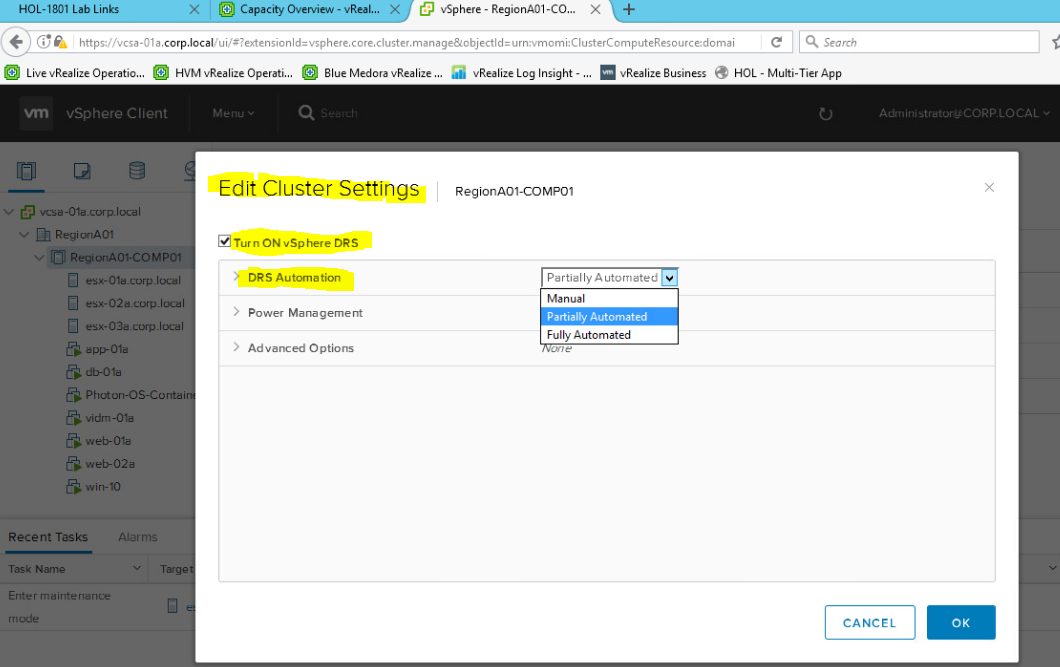Close the vSphere RegionA01 browser tab
The width and height of the screenshot is (1060, 667).
click(595, 9)
